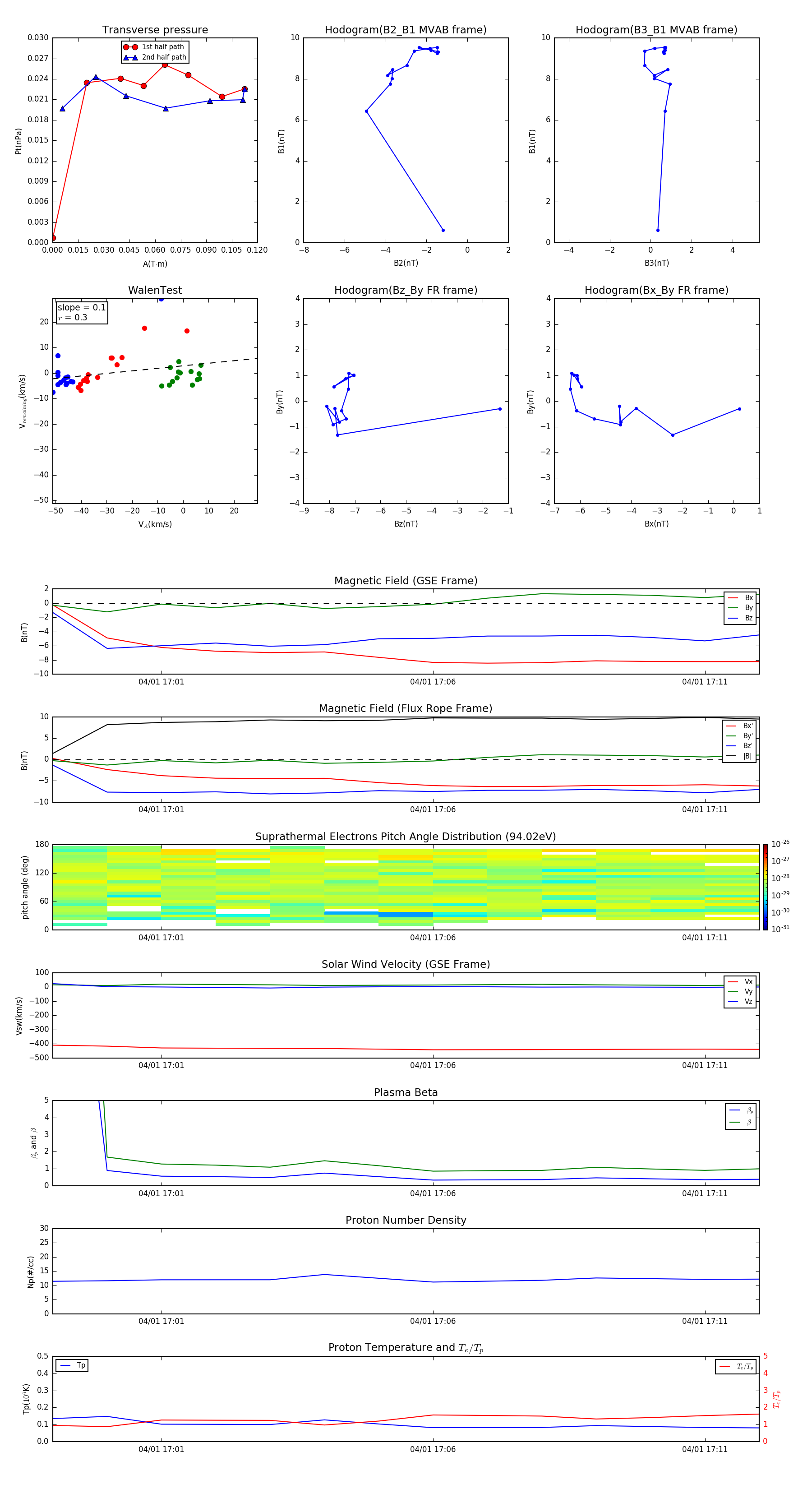Select Vy entry in velocity legend

(x=740, y=991)
